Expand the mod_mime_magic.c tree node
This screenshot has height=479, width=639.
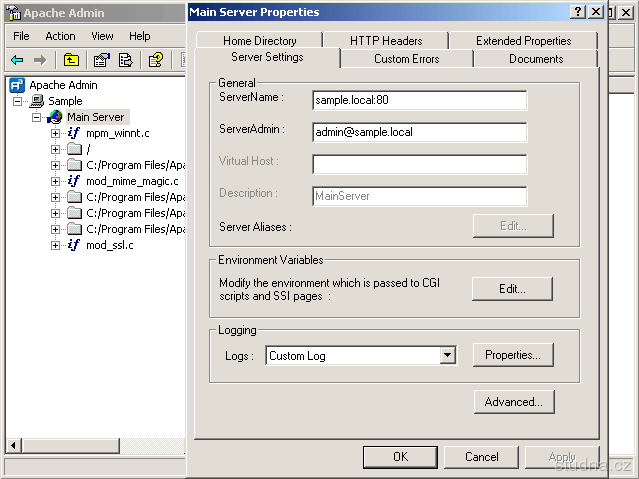(56, 181)
